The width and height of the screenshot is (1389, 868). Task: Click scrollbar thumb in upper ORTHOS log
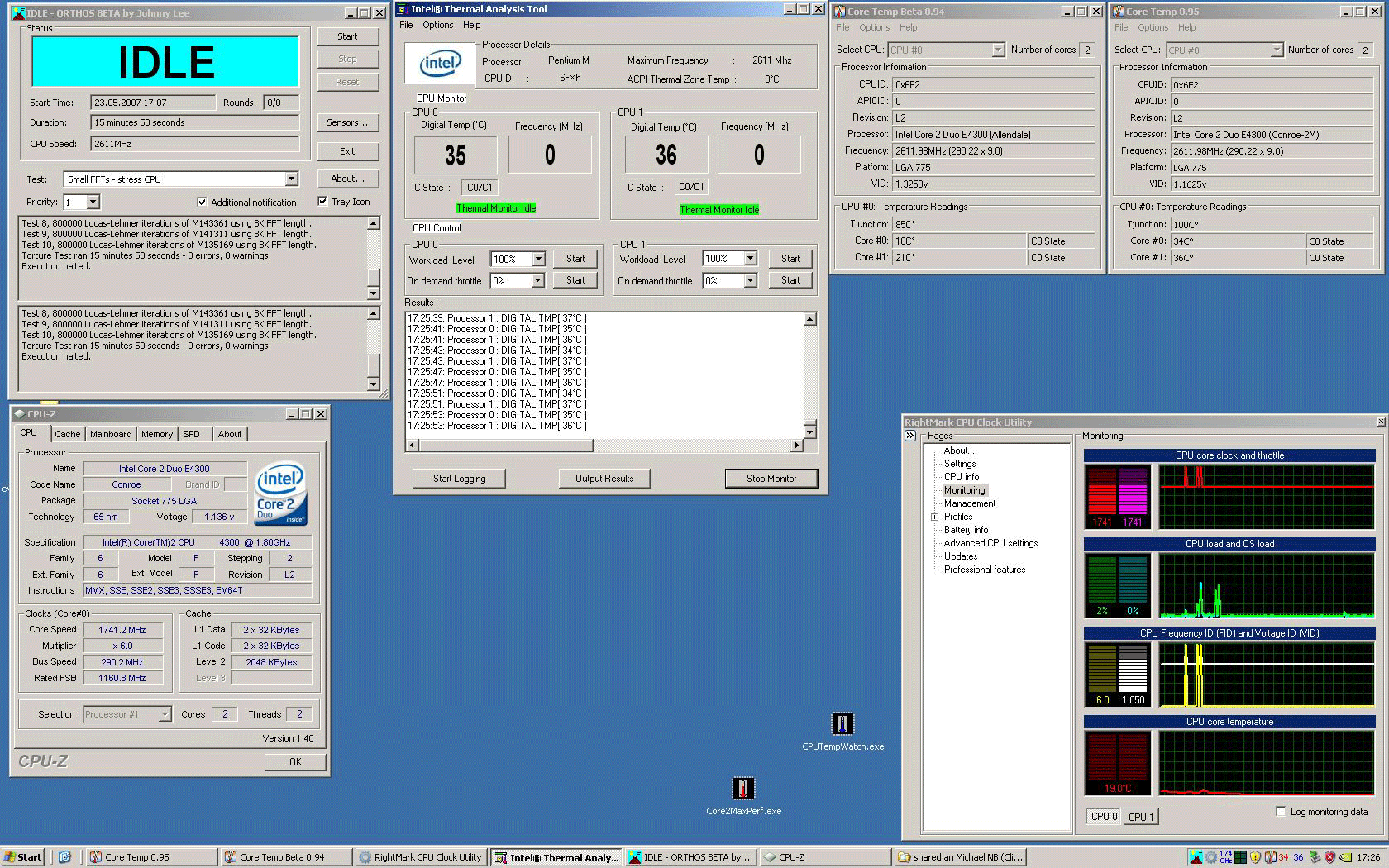(x=374, y=279)
